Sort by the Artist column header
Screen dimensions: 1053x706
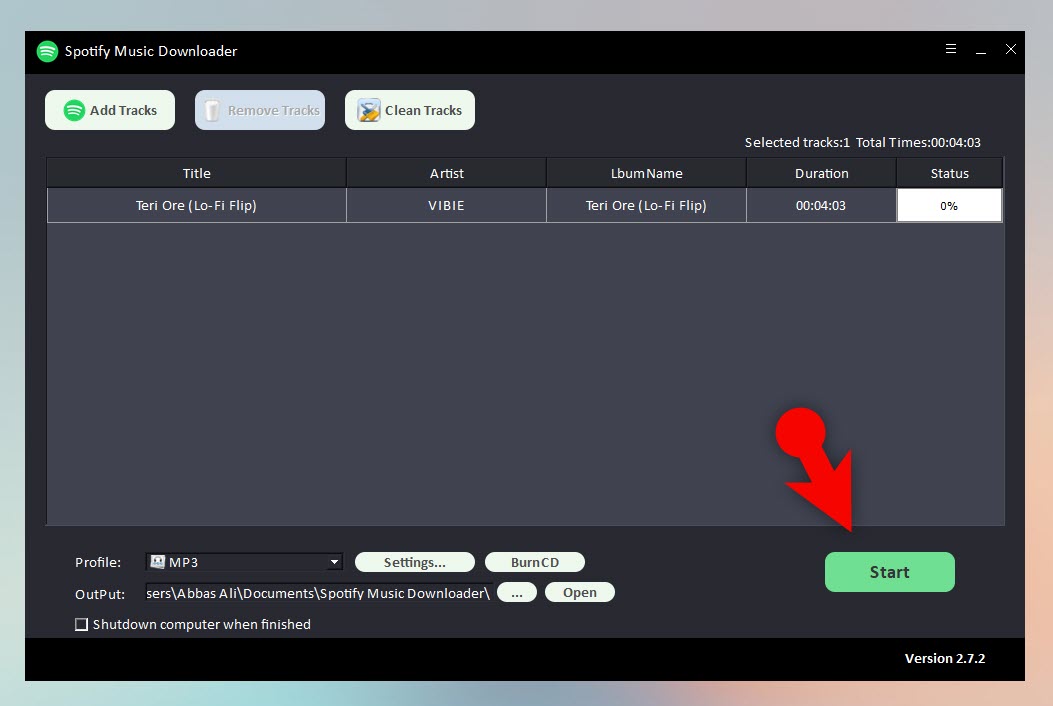pyautogui.click(x=447, y=173)
